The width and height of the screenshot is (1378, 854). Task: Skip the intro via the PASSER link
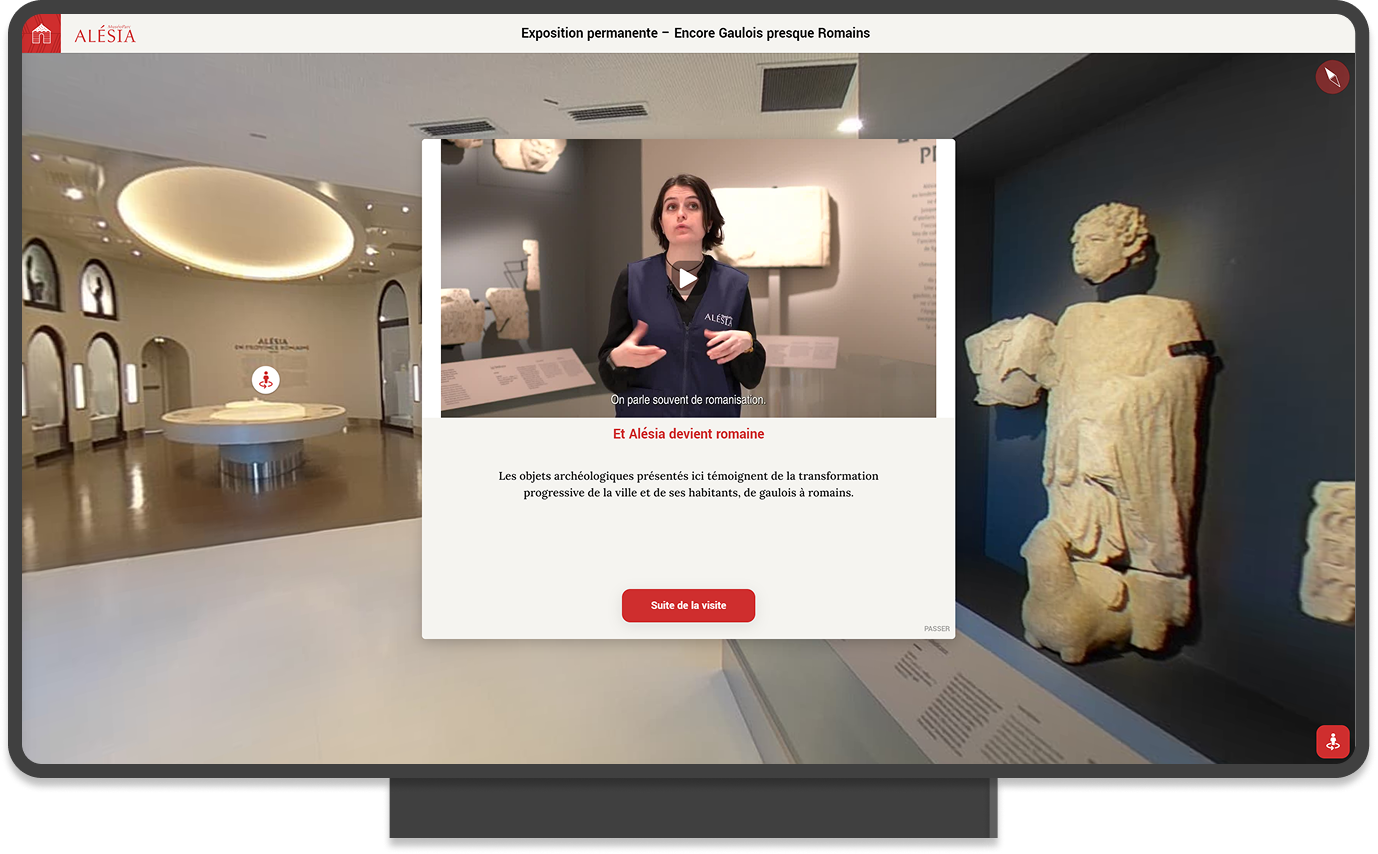click(936, 629)
